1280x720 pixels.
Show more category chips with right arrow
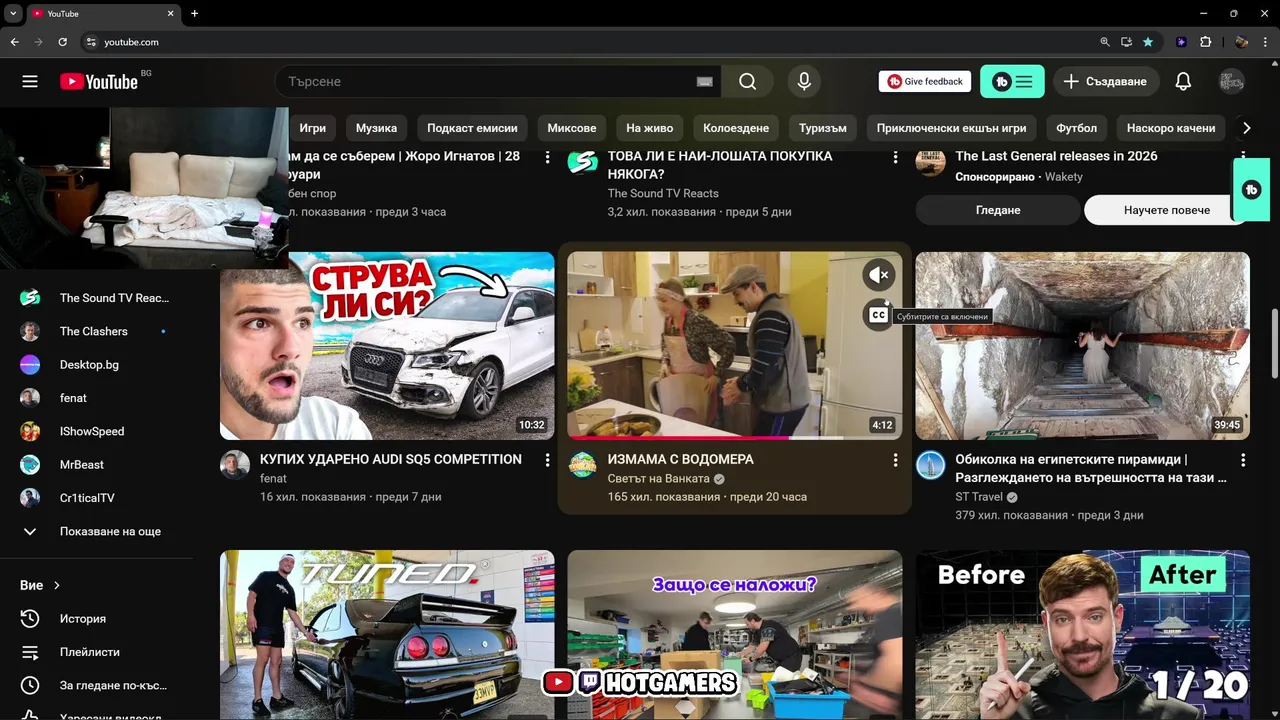(x=1246, y=128)
